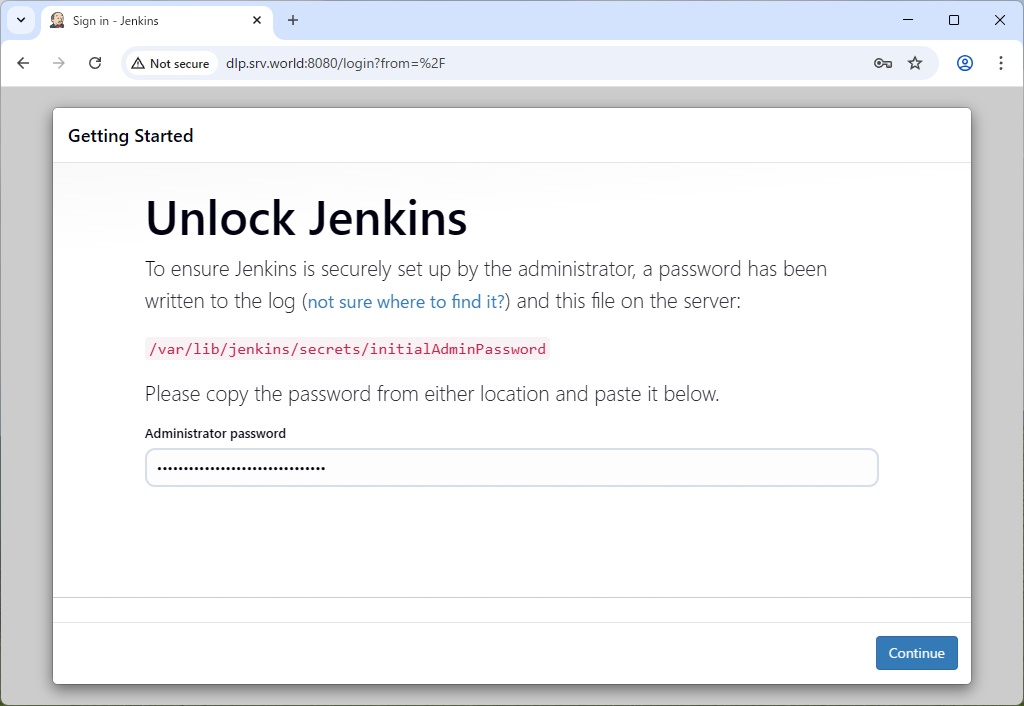
Task: Open the password manager key icon
Action: click(882, 63)
